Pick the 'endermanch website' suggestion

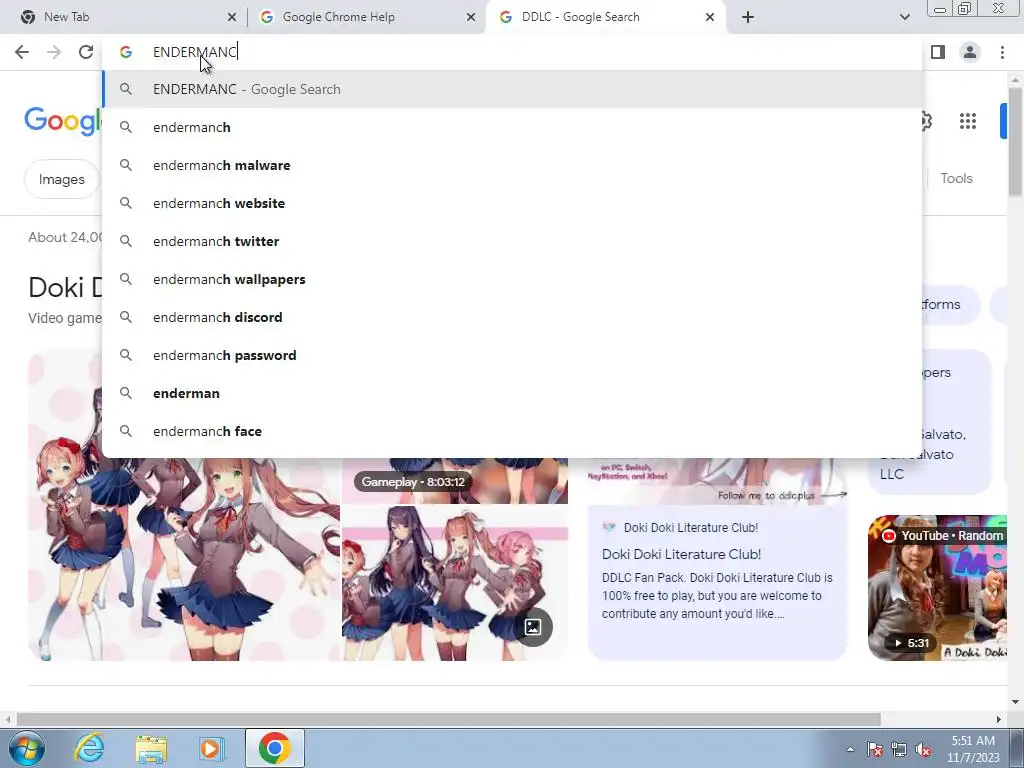tap(513, 203)
